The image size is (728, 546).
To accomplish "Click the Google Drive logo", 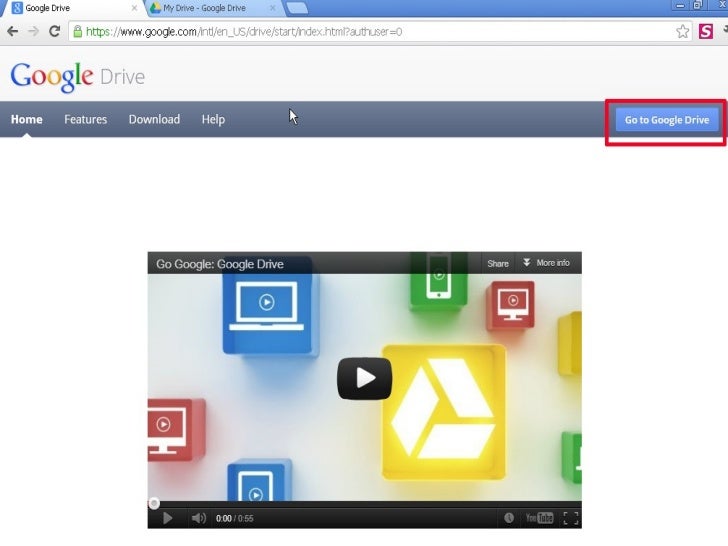I will point(78,77).
